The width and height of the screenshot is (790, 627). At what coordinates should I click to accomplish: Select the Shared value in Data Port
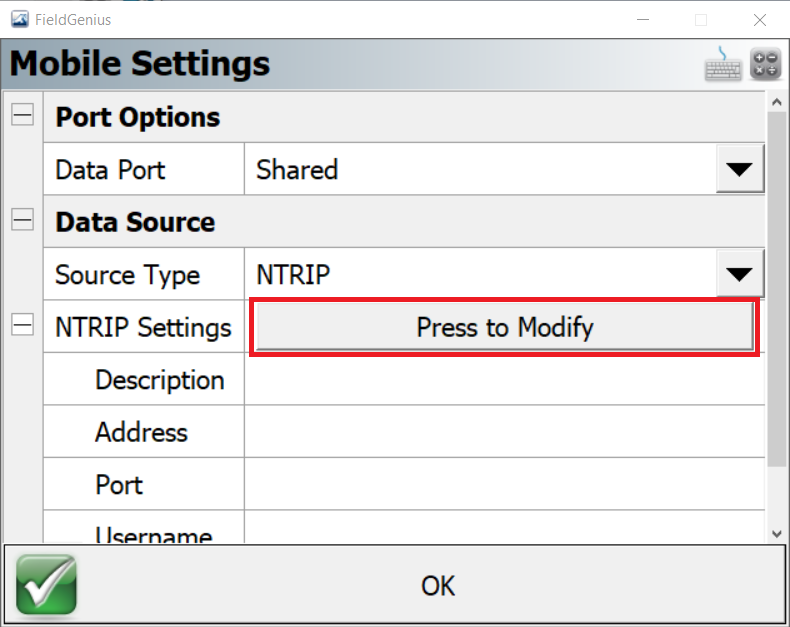click(x=297, y=169)
